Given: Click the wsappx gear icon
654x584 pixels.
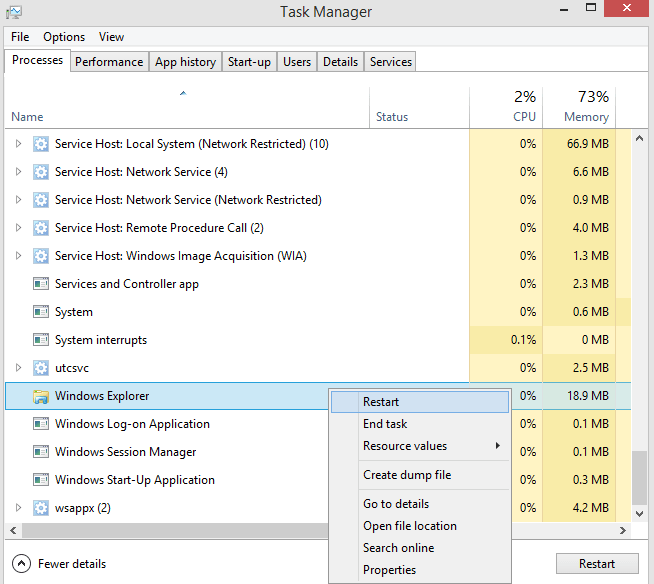Looking at the screenshot, I should click(41, 508).
